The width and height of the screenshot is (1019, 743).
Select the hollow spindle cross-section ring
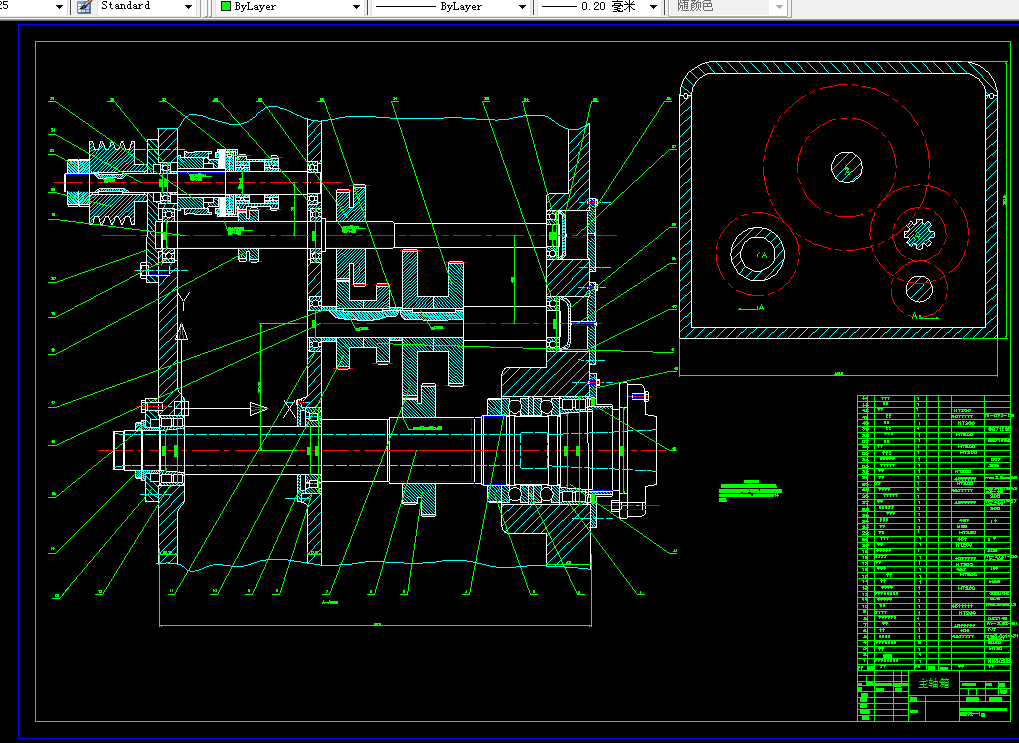pos(757,254)
